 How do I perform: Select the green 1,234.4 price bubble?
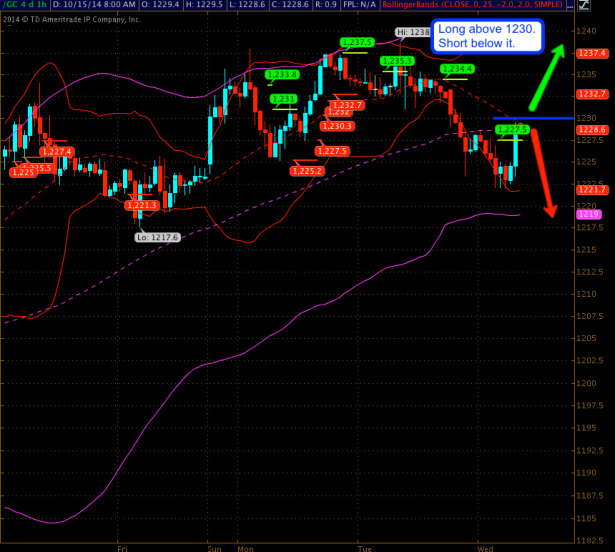457,68
